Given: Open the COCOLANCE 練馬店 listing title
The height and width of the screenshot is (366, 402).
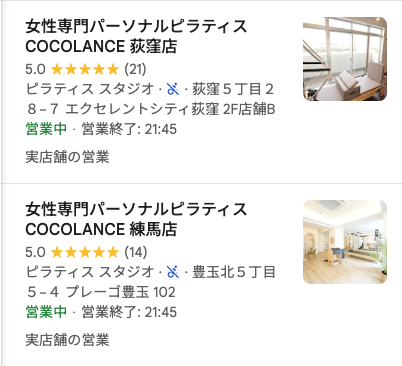Looking at the screenshot, I should click(x=136, y=219).
